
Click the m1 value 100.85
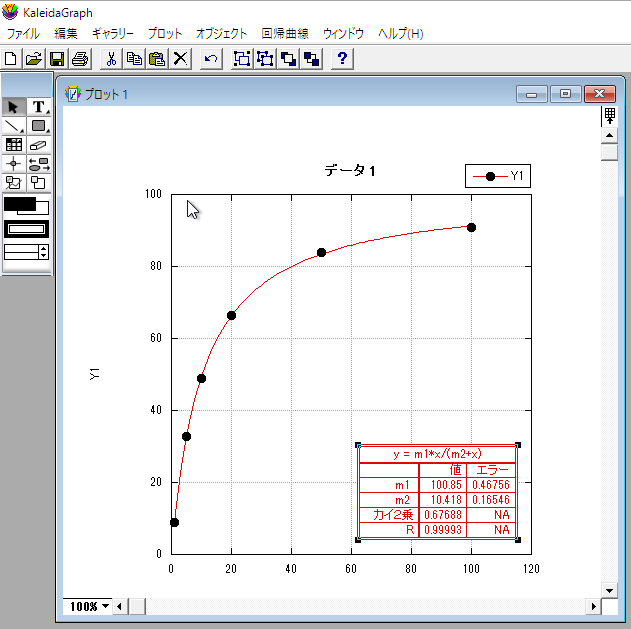tap(446, 485)
